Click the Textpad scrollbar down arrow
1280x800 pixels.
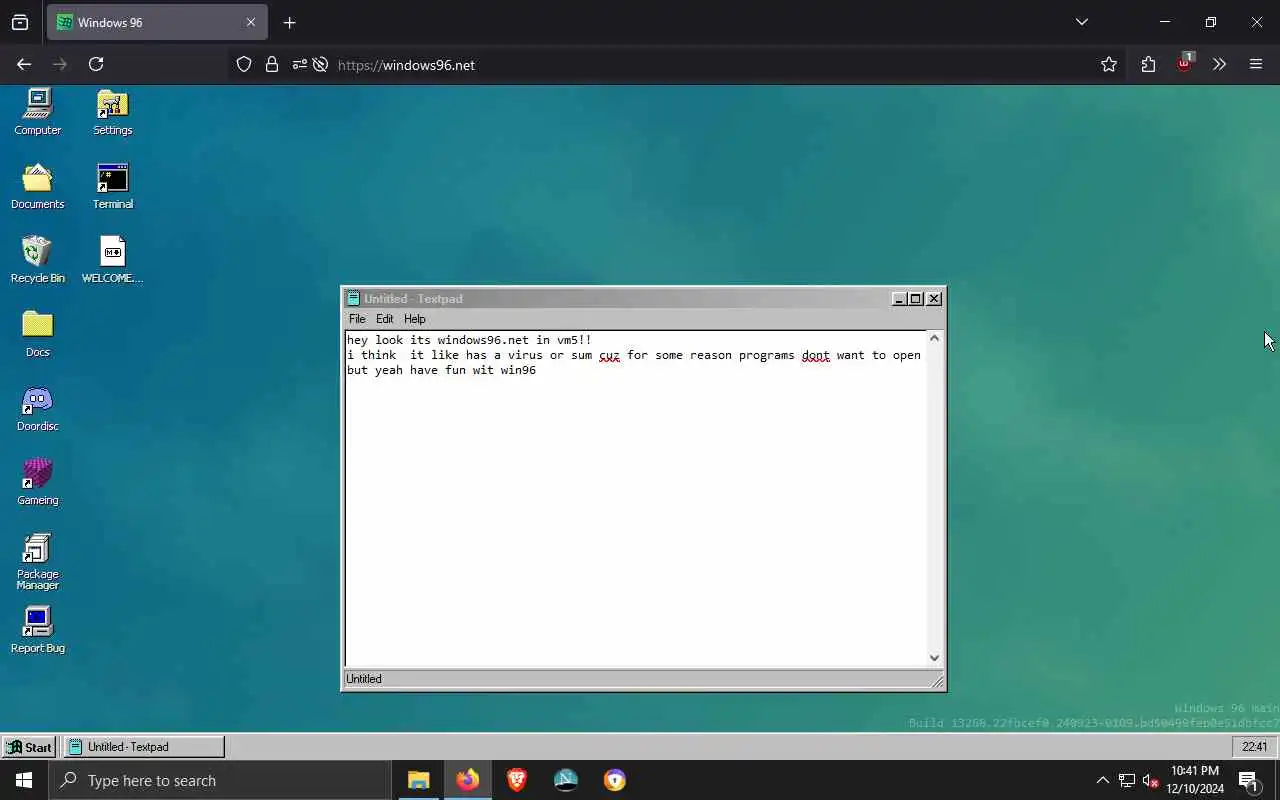pyautogui.click(x=935, y=657)
